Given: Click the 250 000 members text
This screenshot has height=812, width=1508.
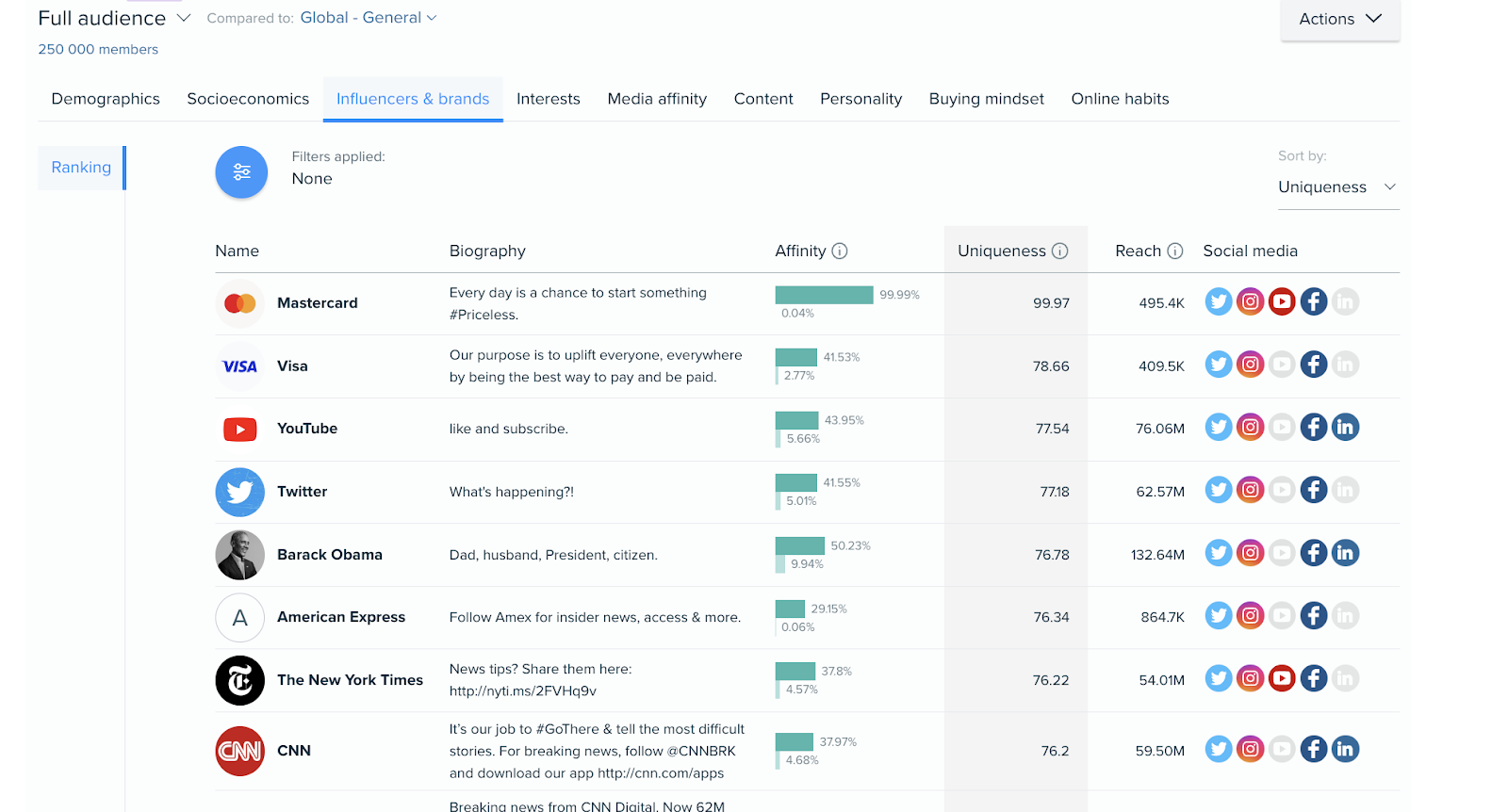Looking at the screenshot, I should (98, 50).
